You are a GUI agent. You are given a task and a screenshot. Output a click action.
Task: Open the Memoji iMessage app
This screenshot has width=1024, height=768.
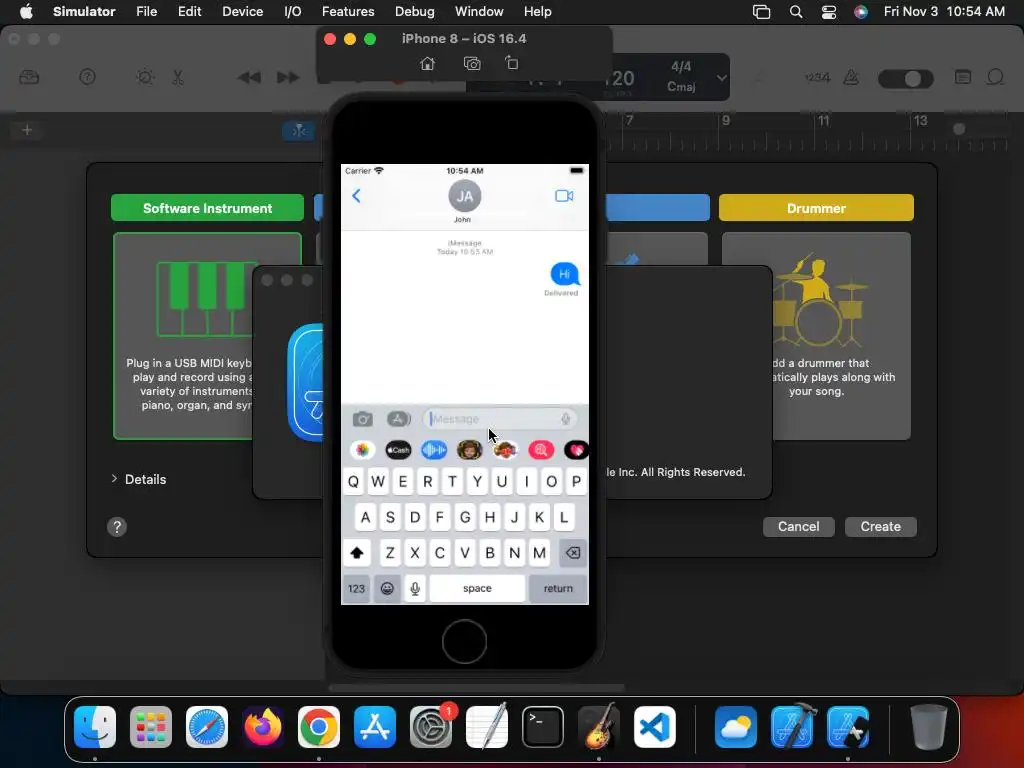pos(469,450)
